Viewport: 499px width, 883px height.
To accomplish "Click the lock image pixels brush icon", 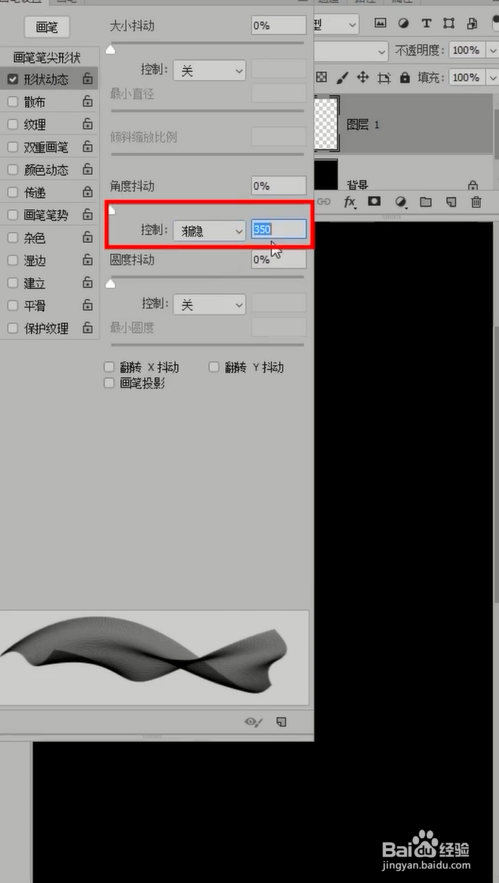I will (342, 77).
